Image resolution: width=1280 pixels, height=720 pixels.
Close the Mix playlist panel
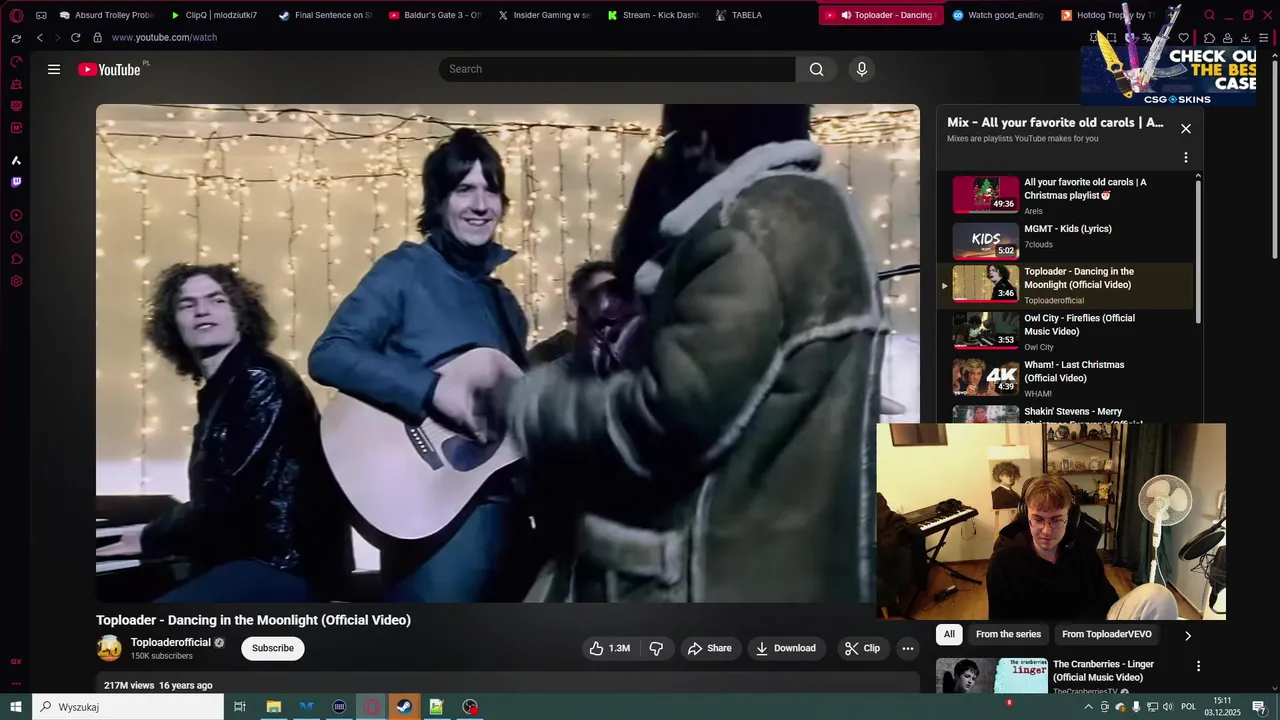point(1186,128)
